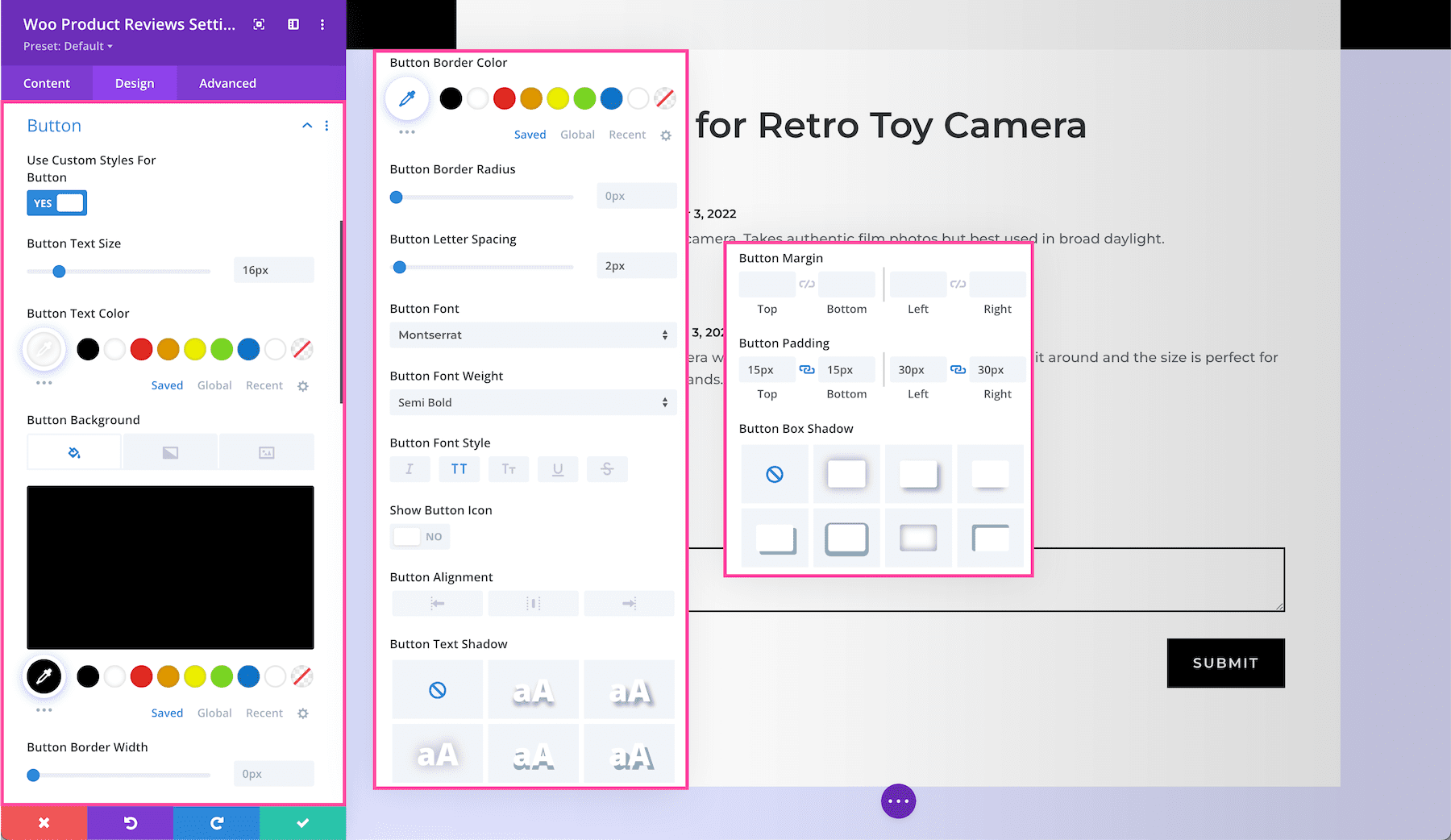Disable Button Box Shadow with the none option
Viewport: 1451px width, 840px height.
(773, 474)
